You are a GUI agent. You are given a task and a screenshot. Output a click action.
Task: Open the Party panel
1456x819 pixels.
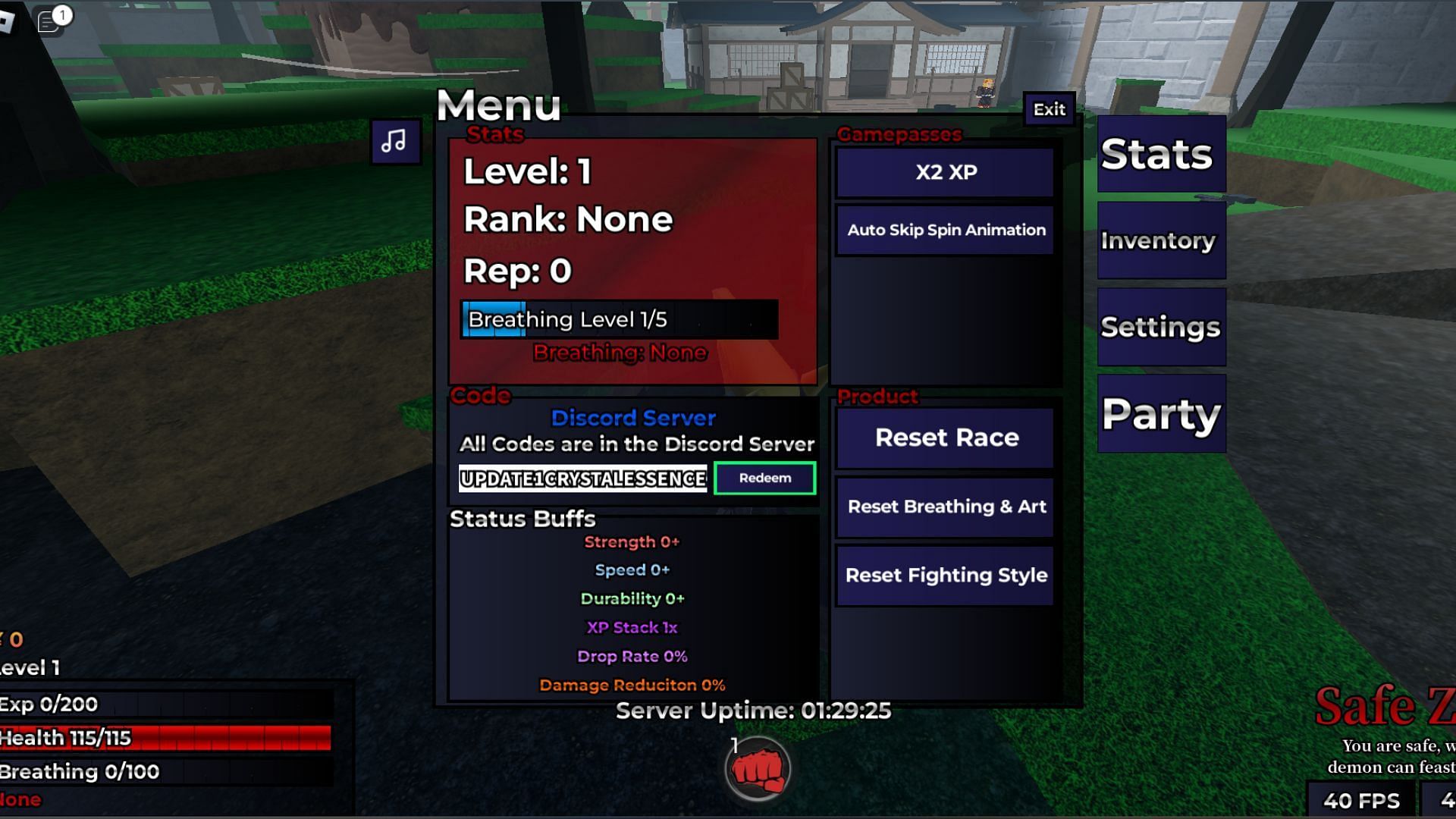pyautogui.click(x=1160, y=413)
